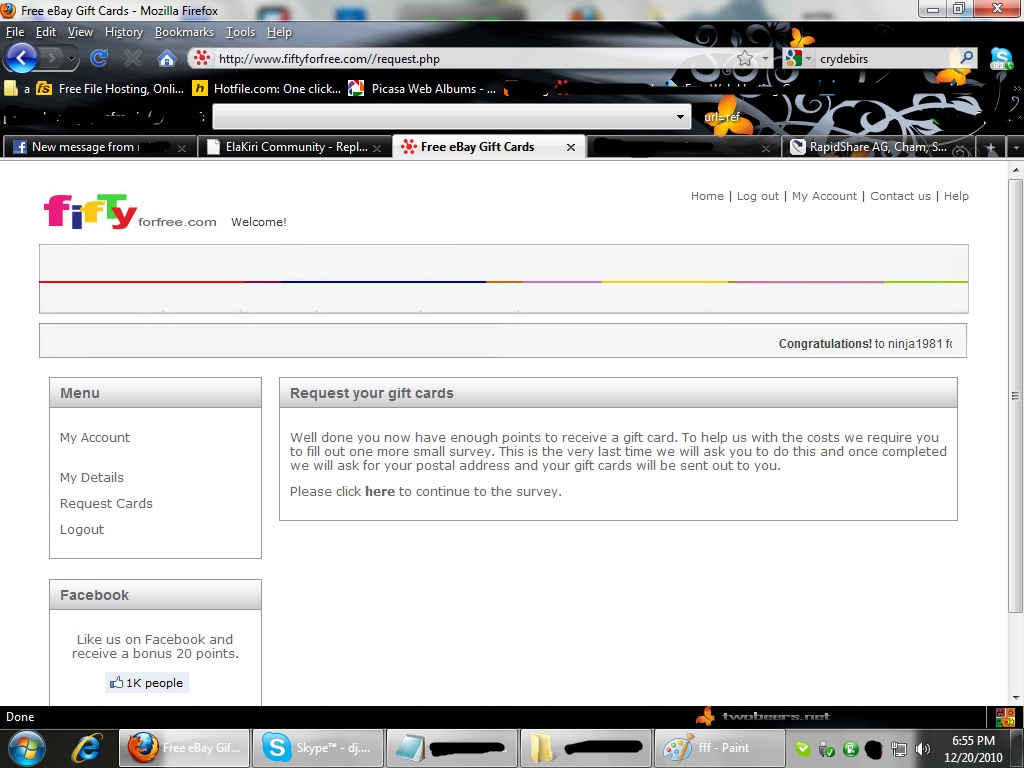The image size is (1024, 768).
Task: Open the folder taskbar button
Action: pyautogui.click(x=586, y=748)
